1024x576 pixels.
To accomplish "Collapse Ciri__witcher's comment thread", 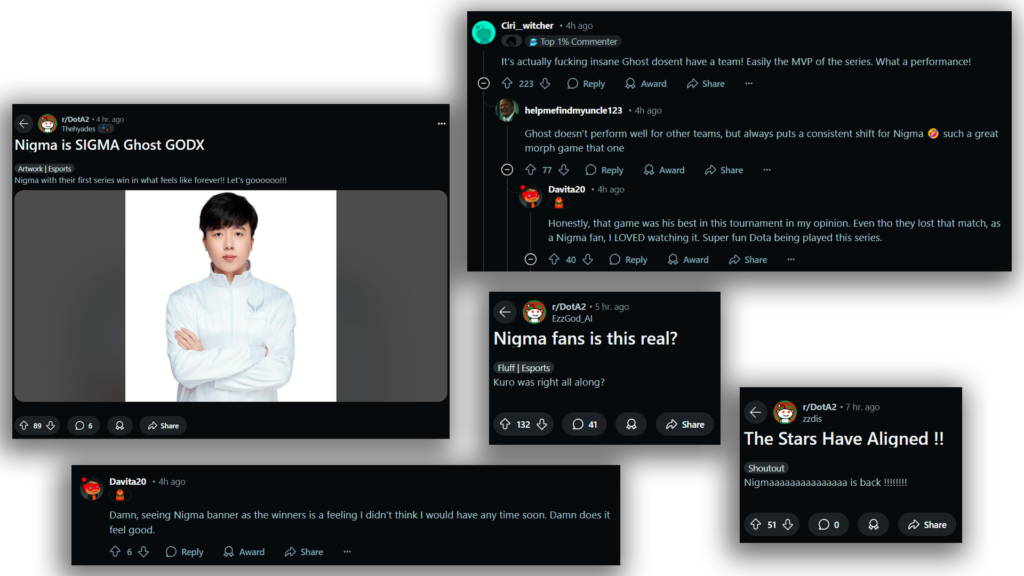I will point(483,83).
